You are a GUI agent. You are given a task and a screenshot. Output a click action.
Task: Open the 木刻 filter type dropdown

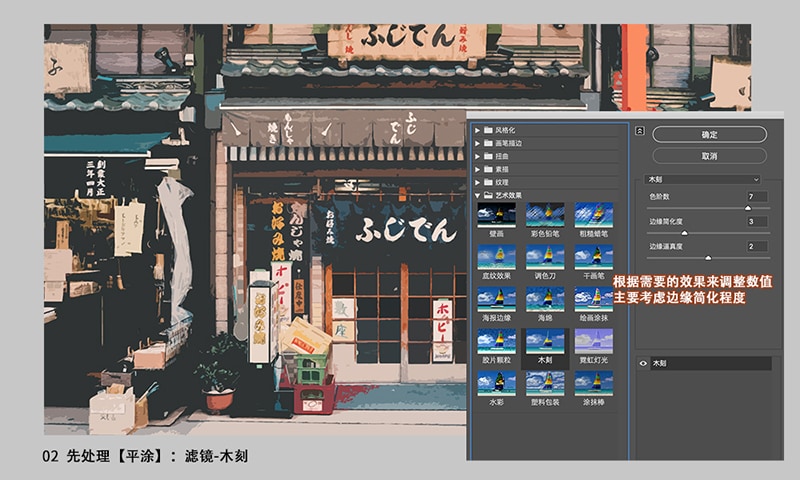click(703, 179)
